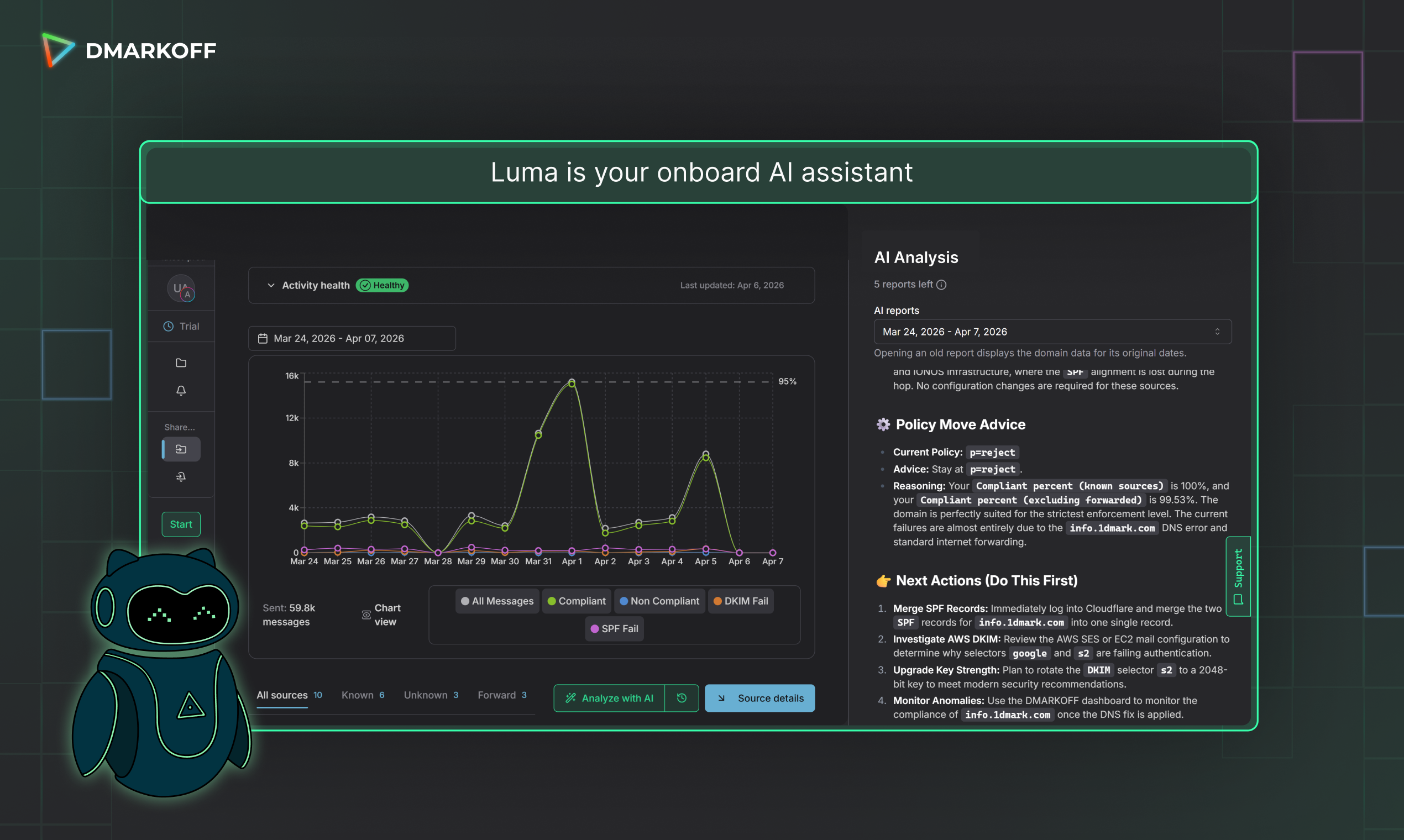Open the folder icon in sidebar

[181, 363]
